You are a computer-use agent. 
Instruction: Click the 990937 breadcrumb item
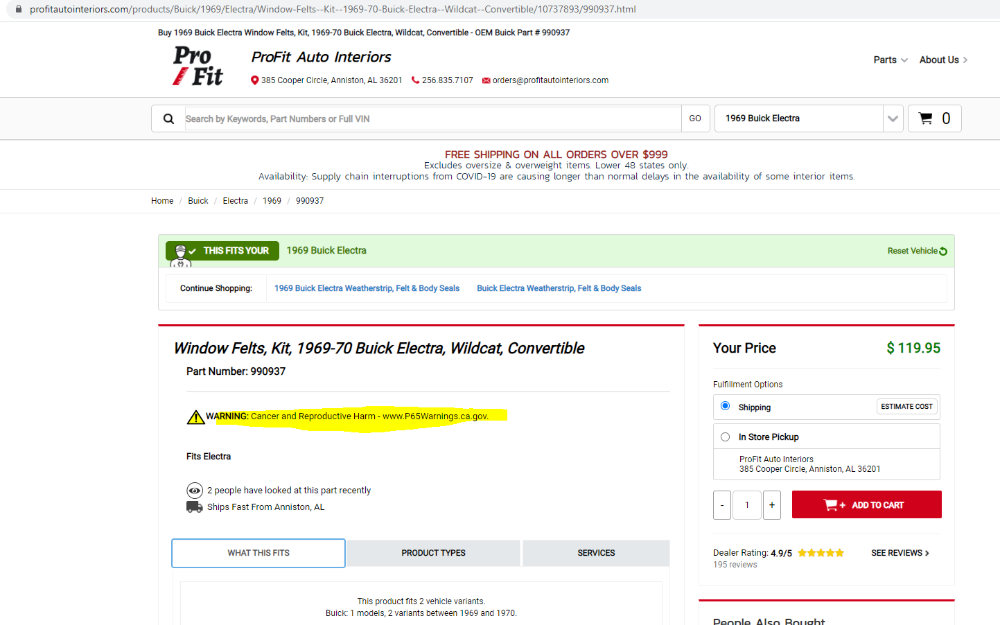[309, 201]
